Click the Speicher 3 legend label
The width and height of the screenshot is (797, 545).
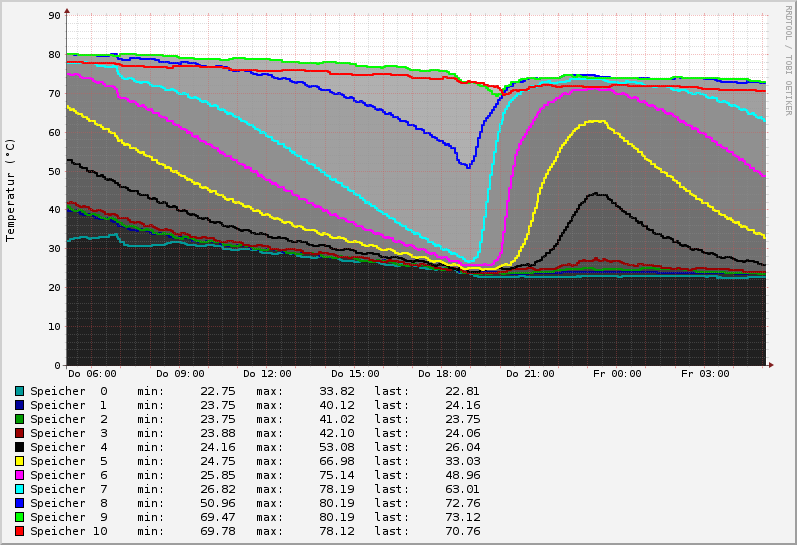point(68,433)
